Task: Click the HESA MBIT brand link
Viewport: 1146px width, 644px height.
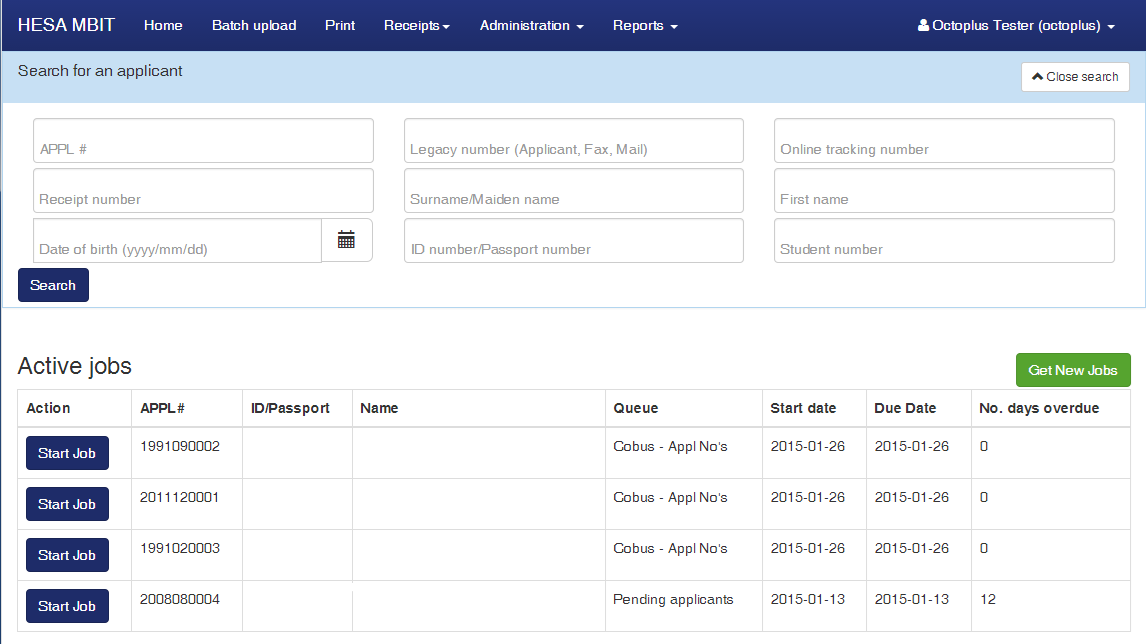Action: point(66,25)
